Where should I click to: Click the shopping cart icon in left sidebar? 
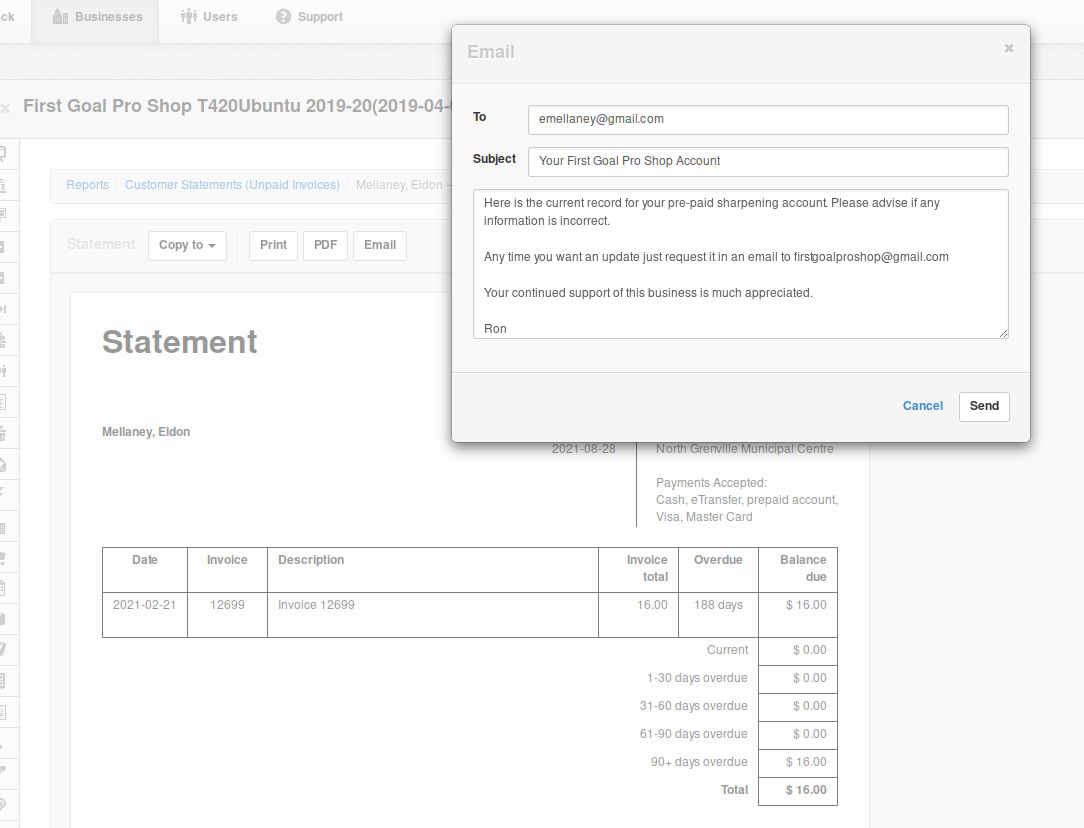pos(3,557)
